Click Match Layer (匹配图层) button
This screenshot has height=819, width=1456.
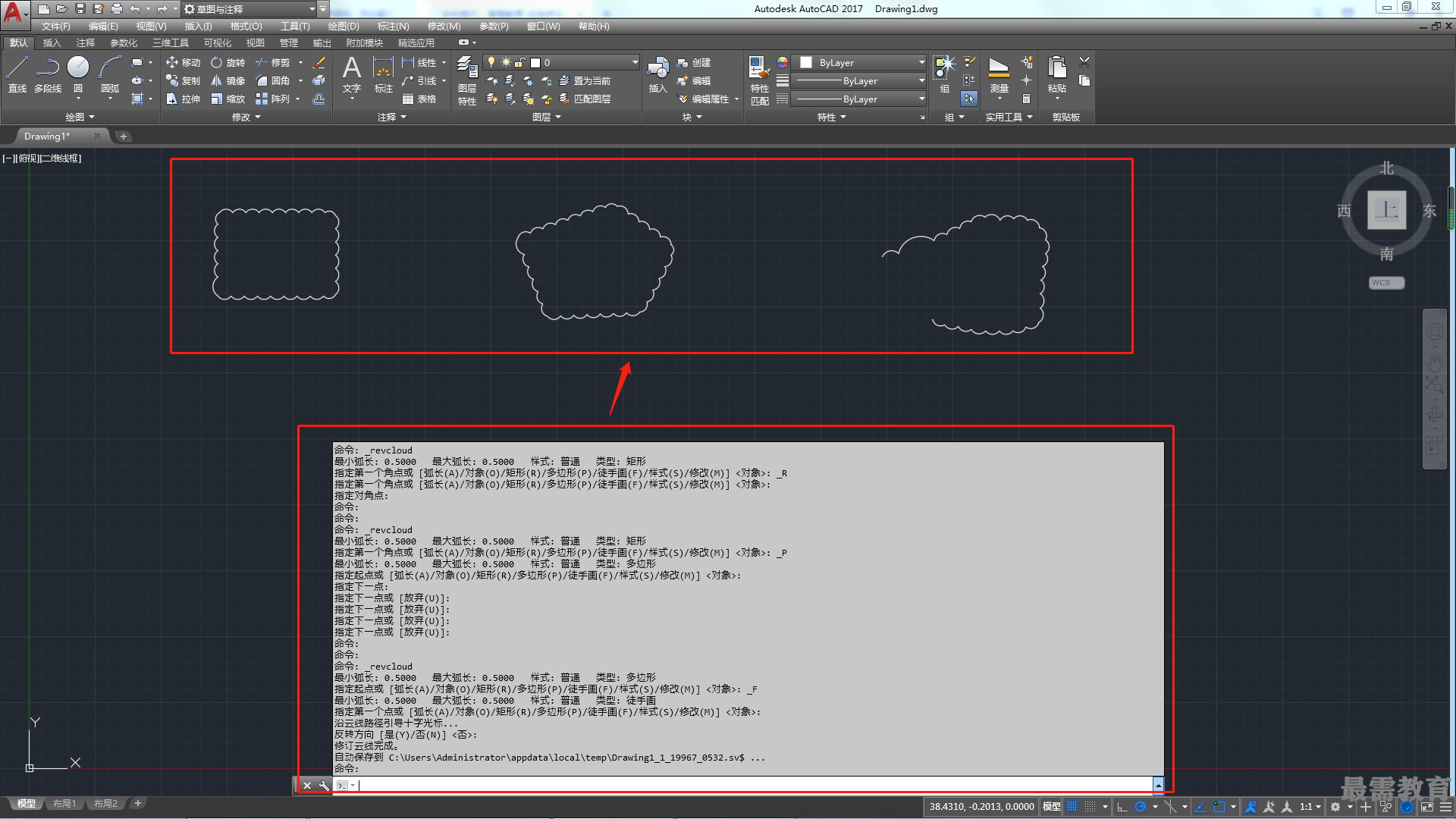tap(584, 99)
